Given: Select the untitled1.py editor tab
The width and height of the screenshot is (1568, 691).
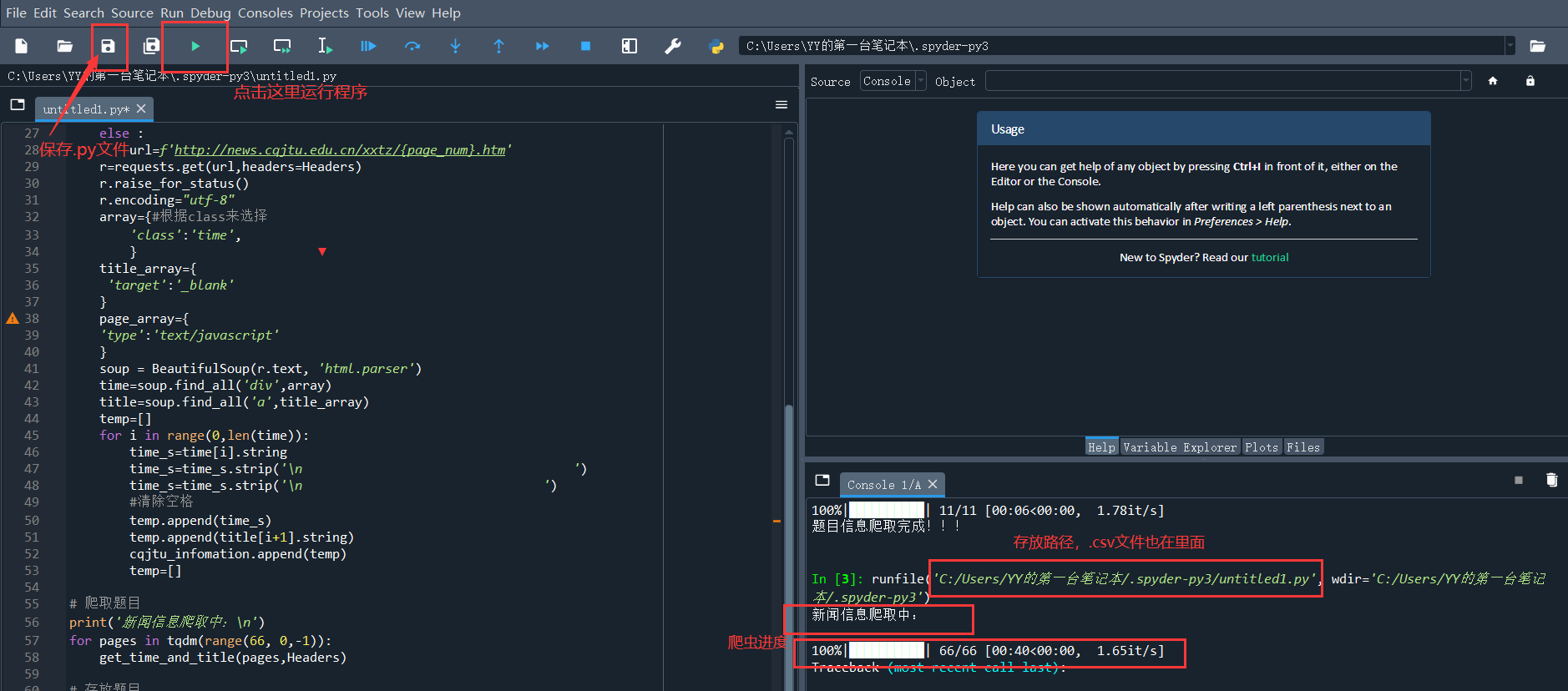Looking at the screenshot, I should click(86, 109).
